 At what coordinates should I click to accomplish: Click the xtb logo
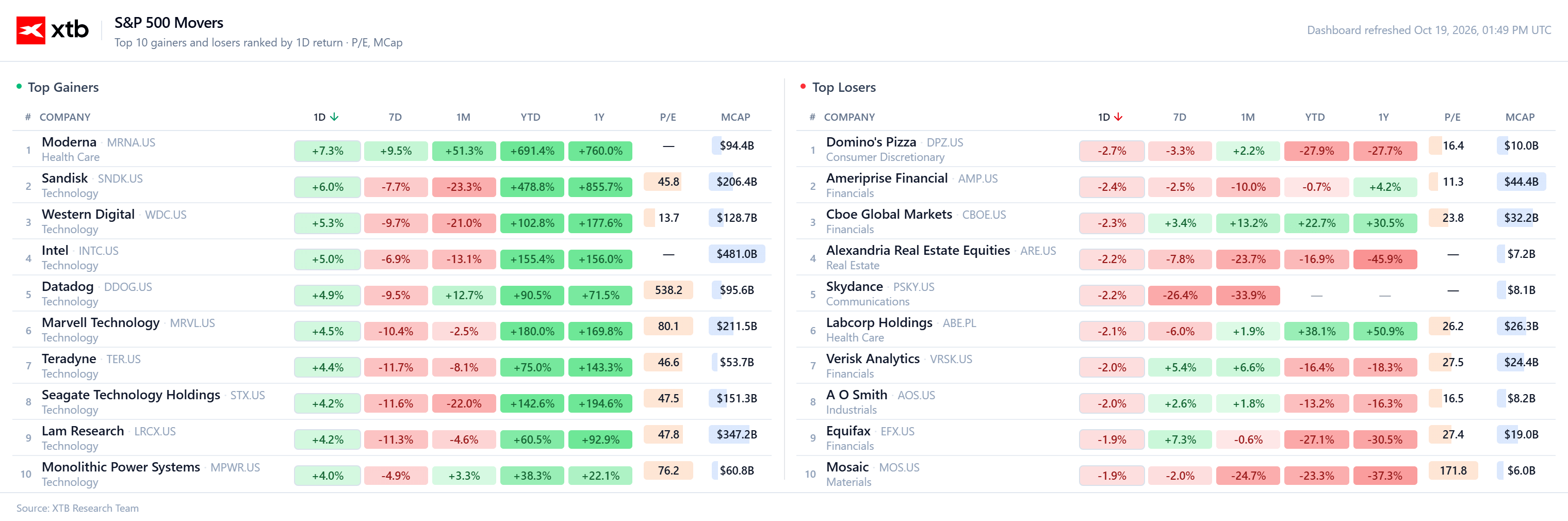pyautogui.click(x=52, y=30)
